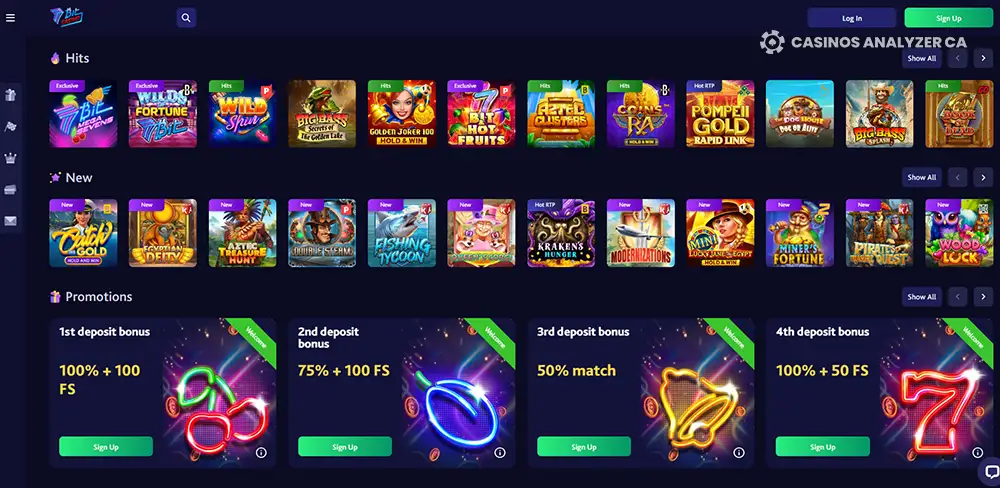Open the Pompeii Gold Rapid Link game
This screenshot has width=1000, height=488.
[x=720, y=114]
